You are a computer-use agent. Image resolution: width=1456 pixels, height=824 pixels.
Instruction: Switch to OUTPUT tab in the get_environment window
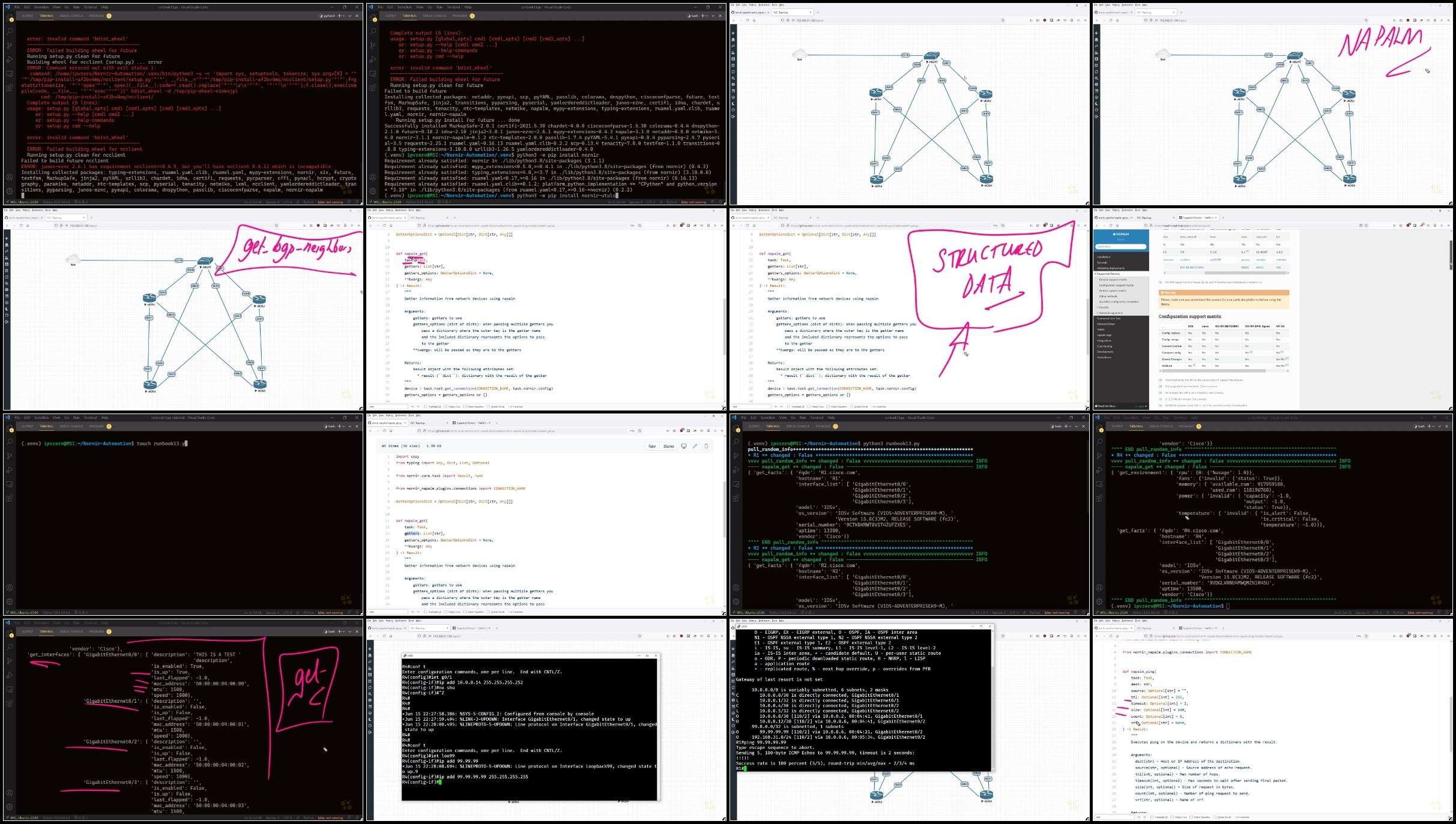point(1117,426)
